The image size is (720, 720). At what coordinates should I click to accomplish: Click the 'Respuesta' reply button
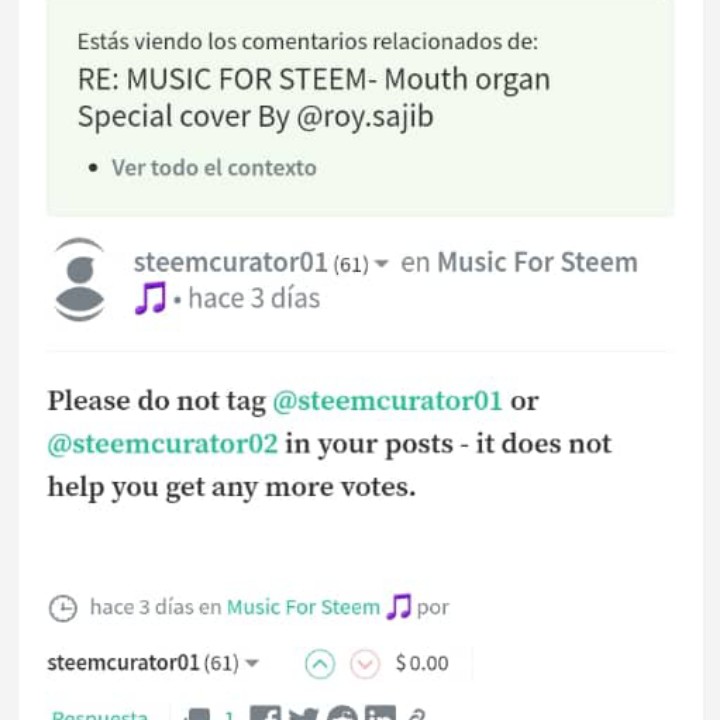[x=100, y=714]
